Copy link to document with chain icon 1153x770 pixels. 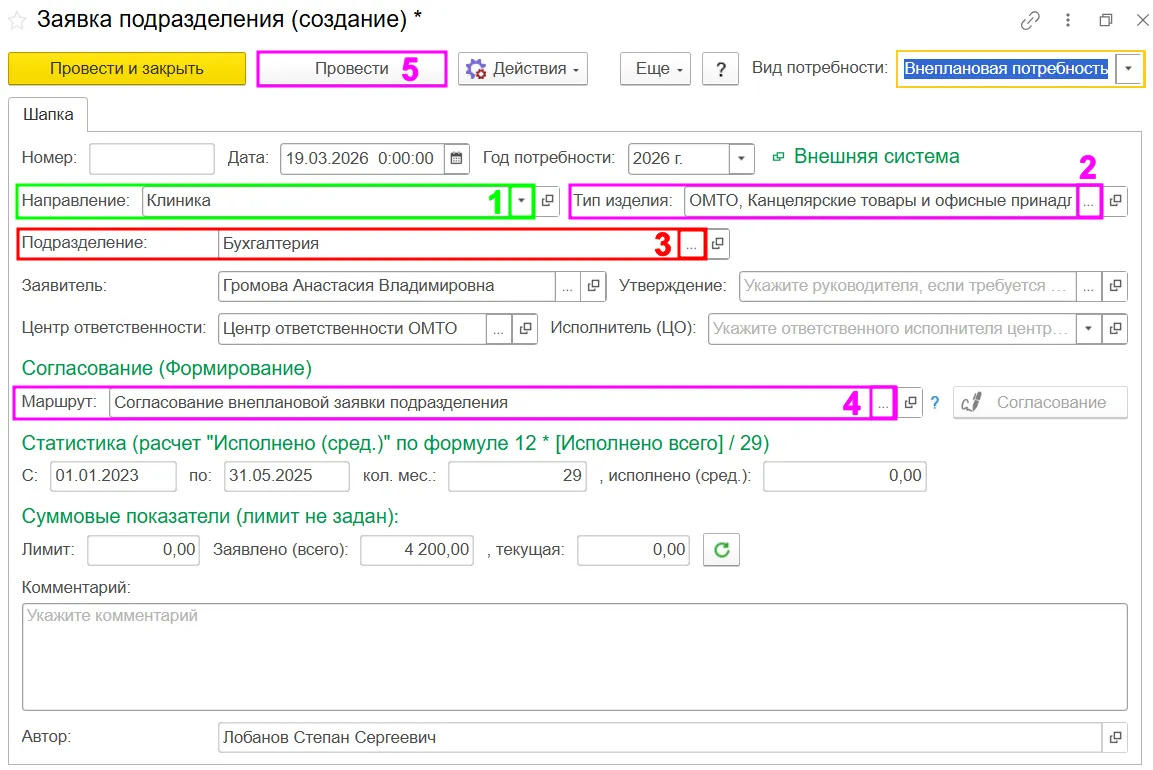1030,21
